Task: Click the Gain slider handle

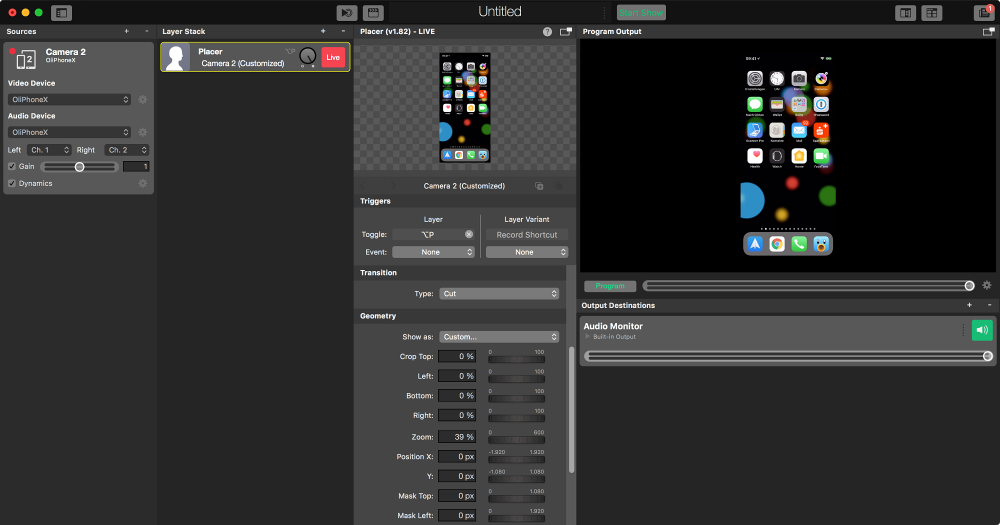Action: (79, 166)
